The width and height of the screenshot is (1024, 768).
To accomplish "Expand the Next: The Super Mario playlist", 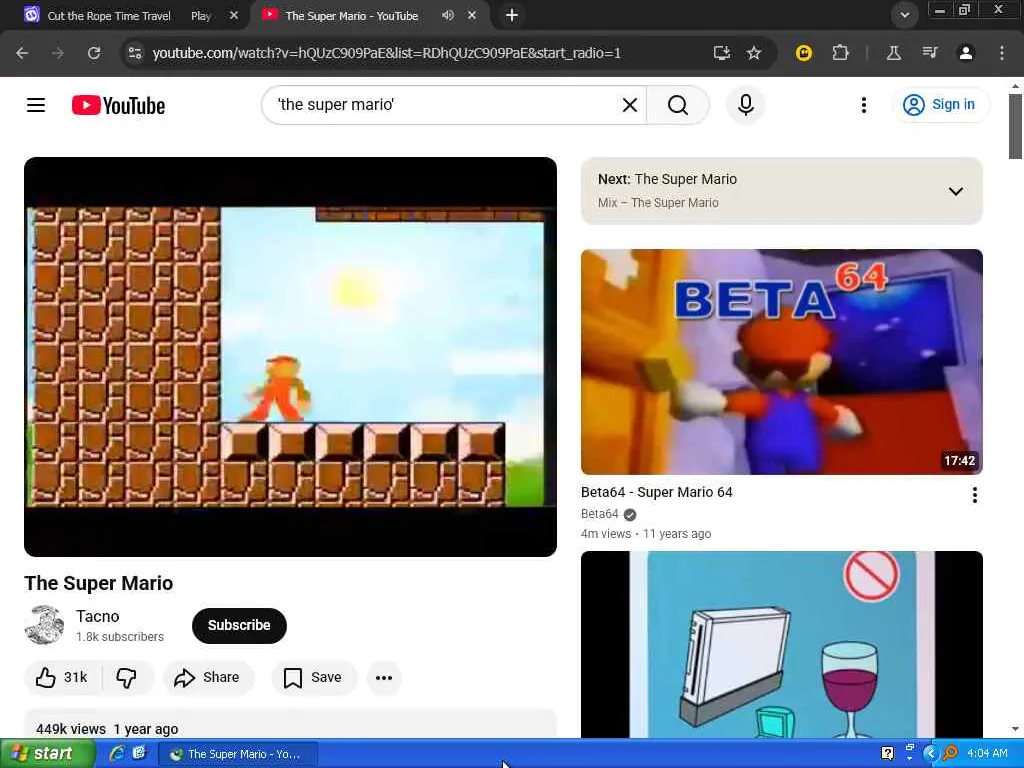I will pyautogui.click(x=955, y=191).
